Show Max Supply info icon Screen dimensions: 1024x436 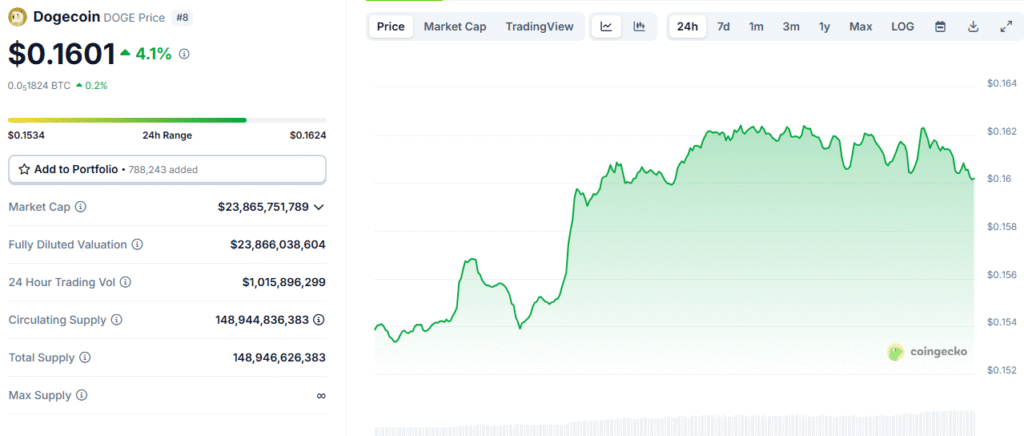[x=82, y=396]
